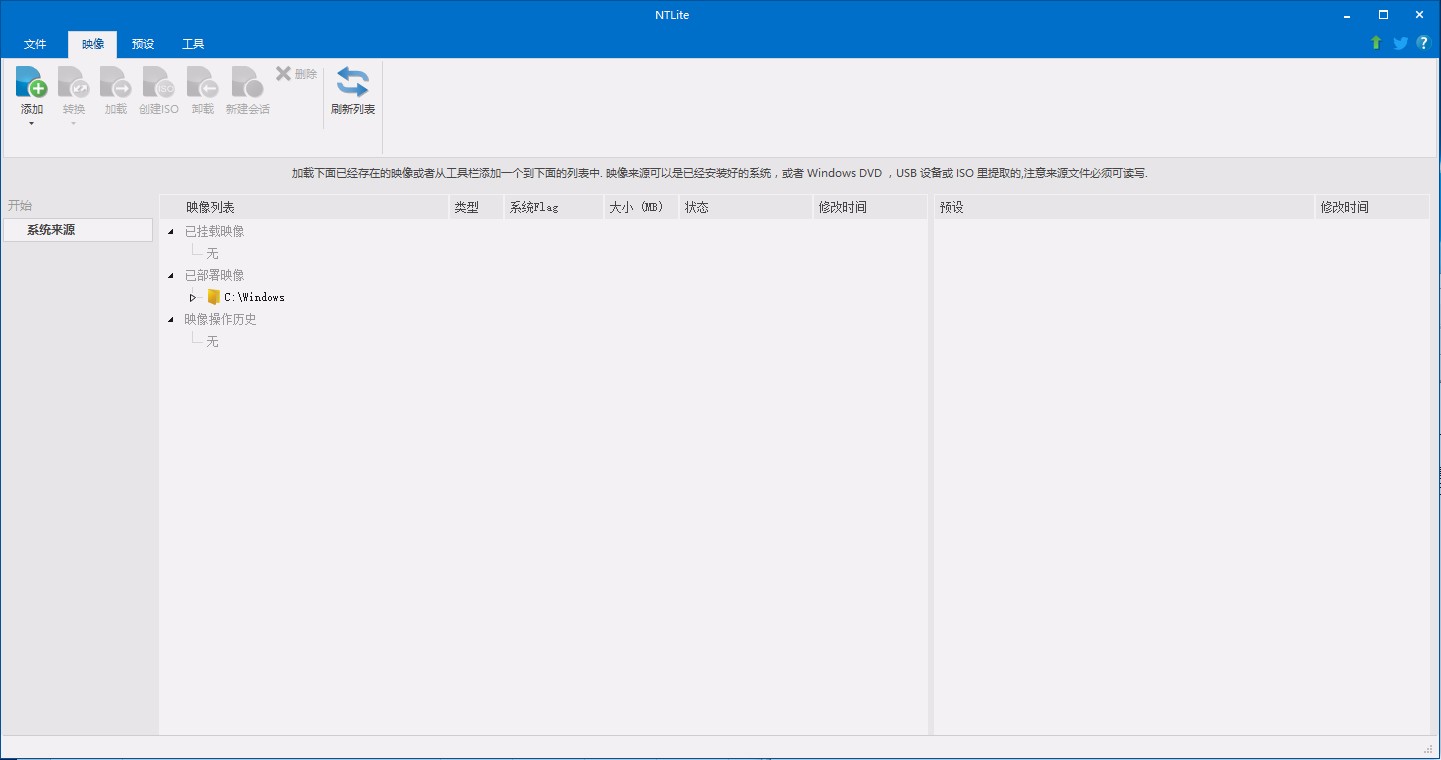Collapse the 映像操作历史 tree group arrow
1441x760 pixels.
pos(171,319)
